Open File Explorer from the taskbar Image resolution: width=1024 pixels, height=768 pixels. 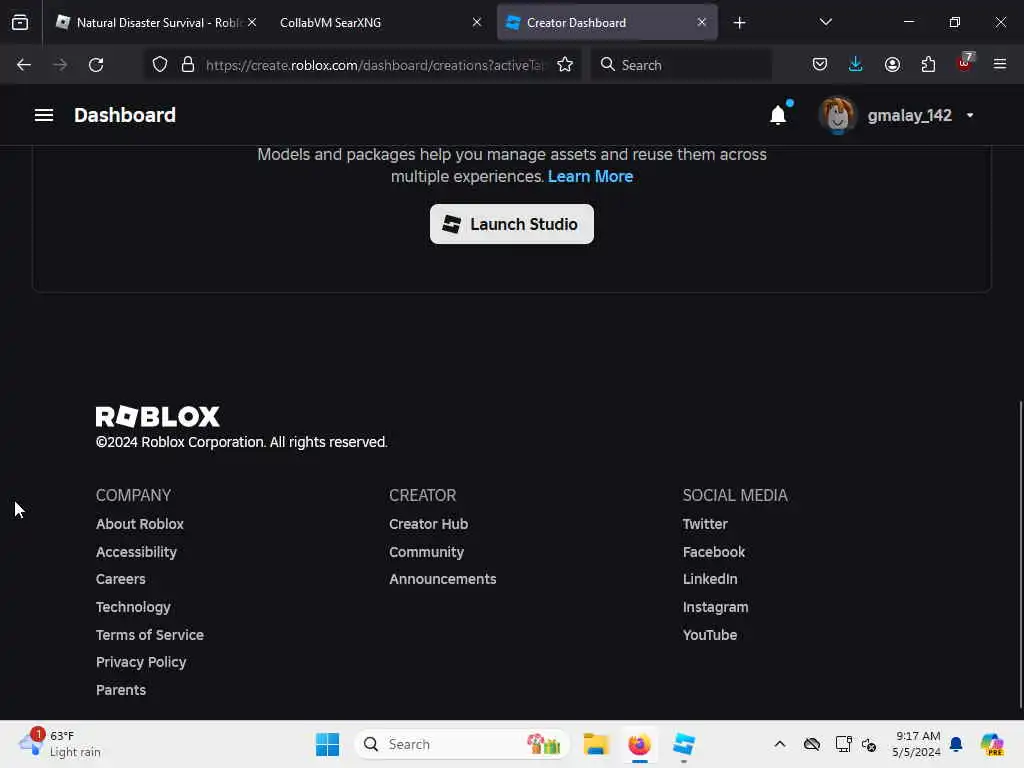[x=596, y=744]
